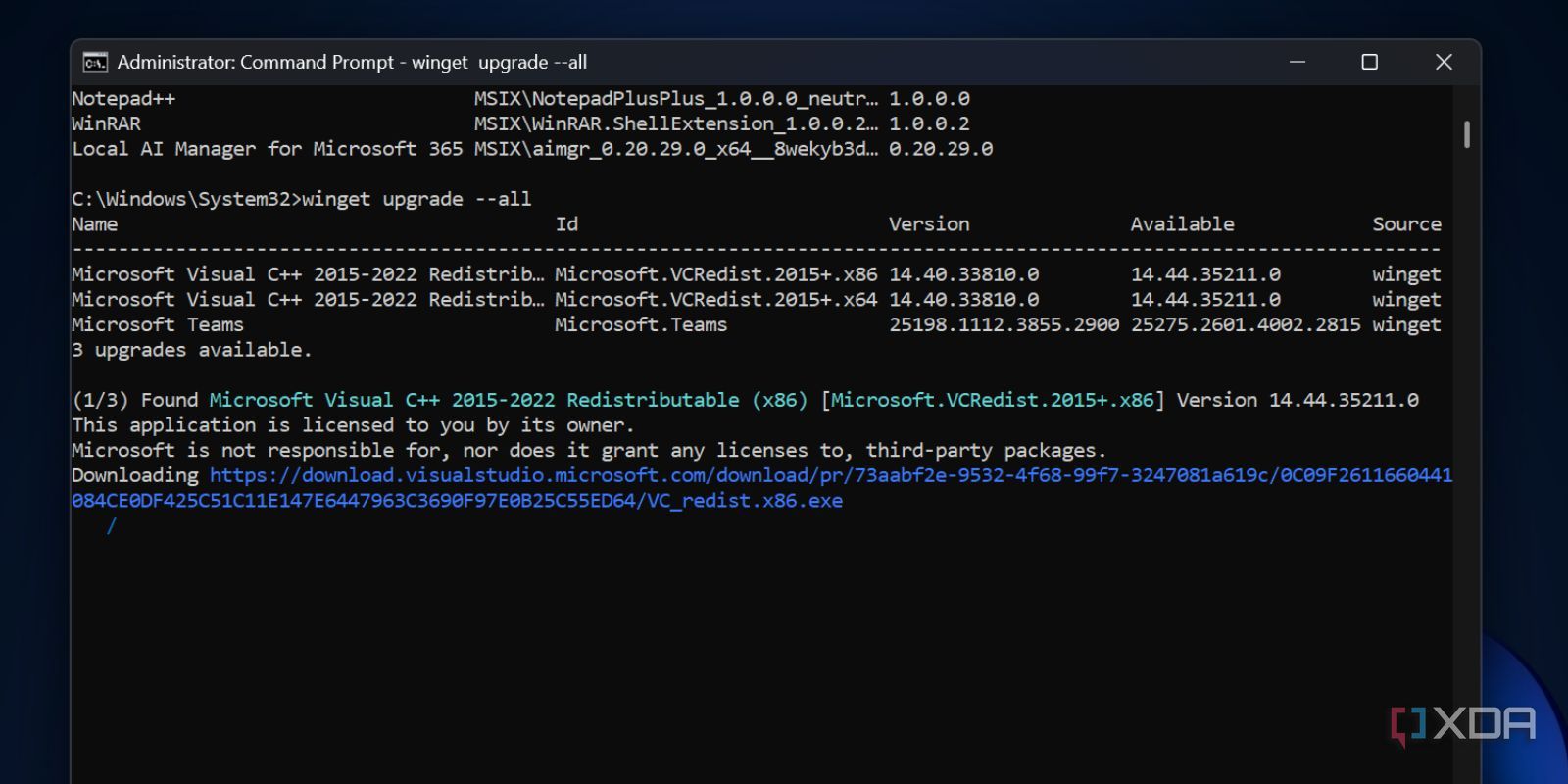The height and width of the screenshot is (784, 1568).
Task: Click 'This application is licensed to you' line
Action: coord(353,425)
